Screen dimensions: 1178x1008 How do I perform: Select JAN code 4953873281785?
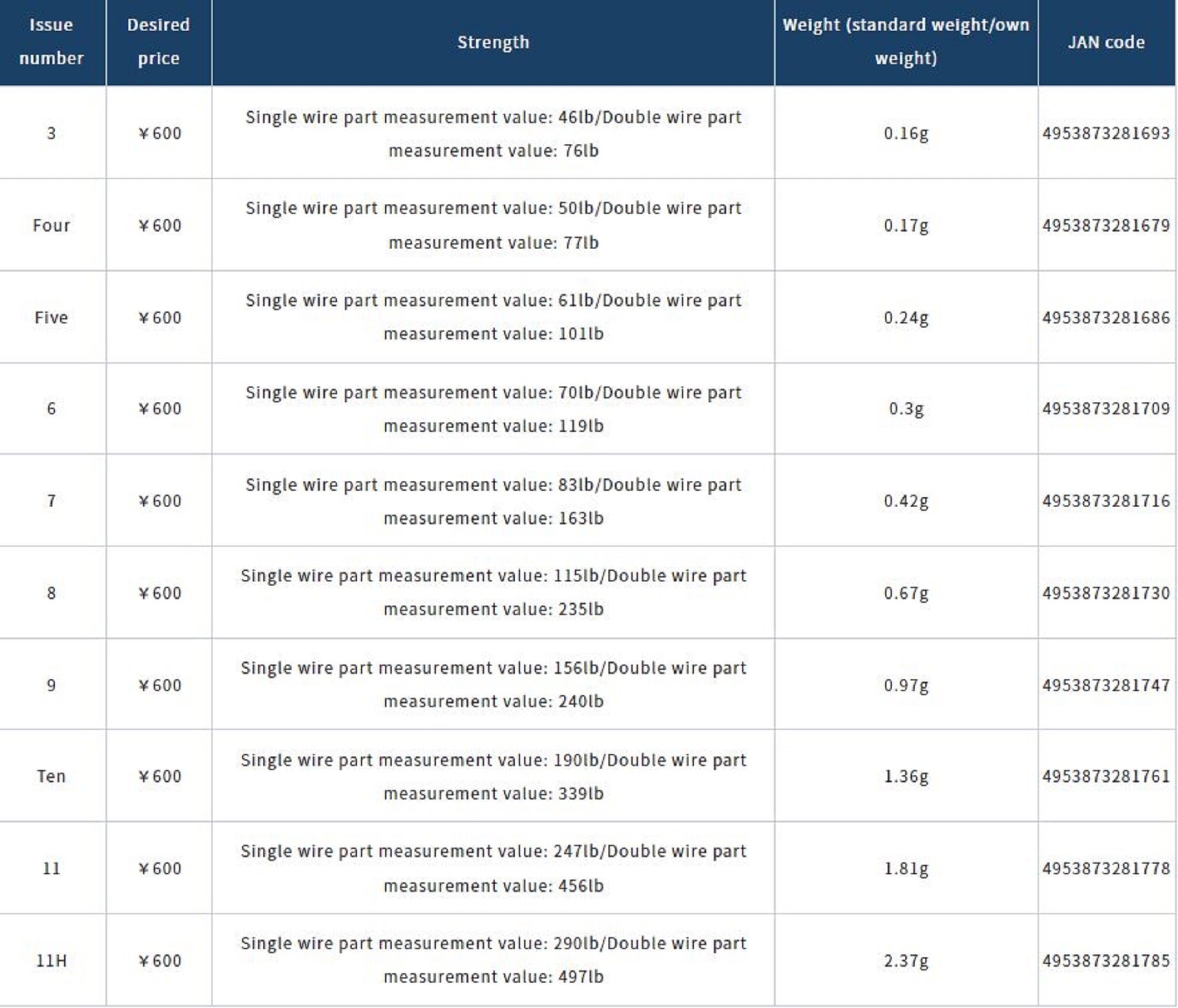point(1106,961)
